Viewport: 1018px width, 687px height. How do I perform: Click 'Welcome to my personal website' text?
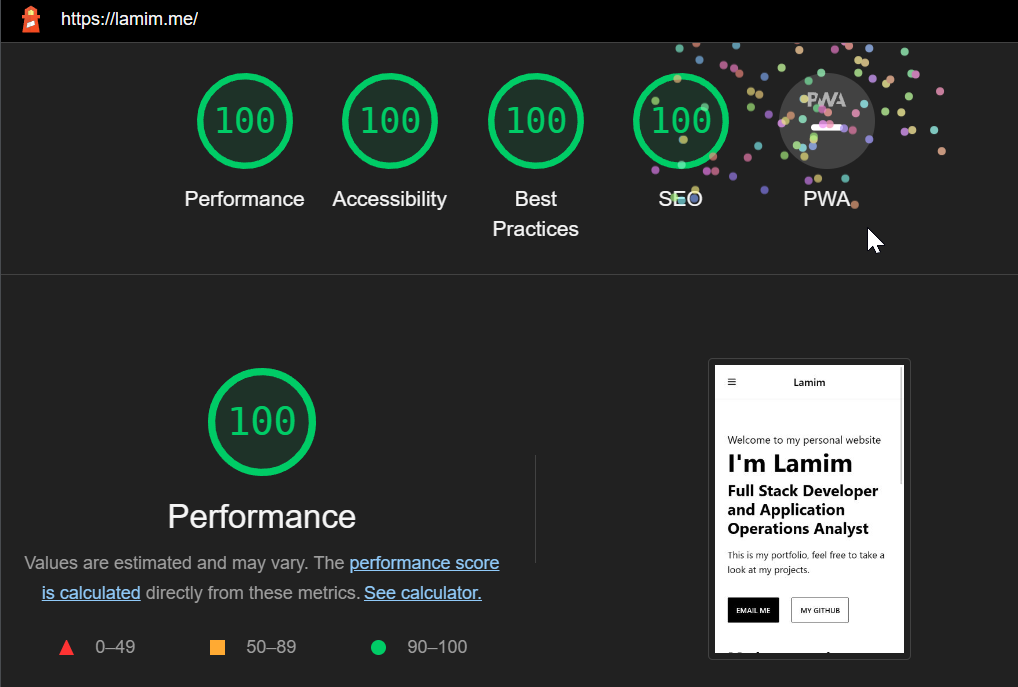pos(804,440)
